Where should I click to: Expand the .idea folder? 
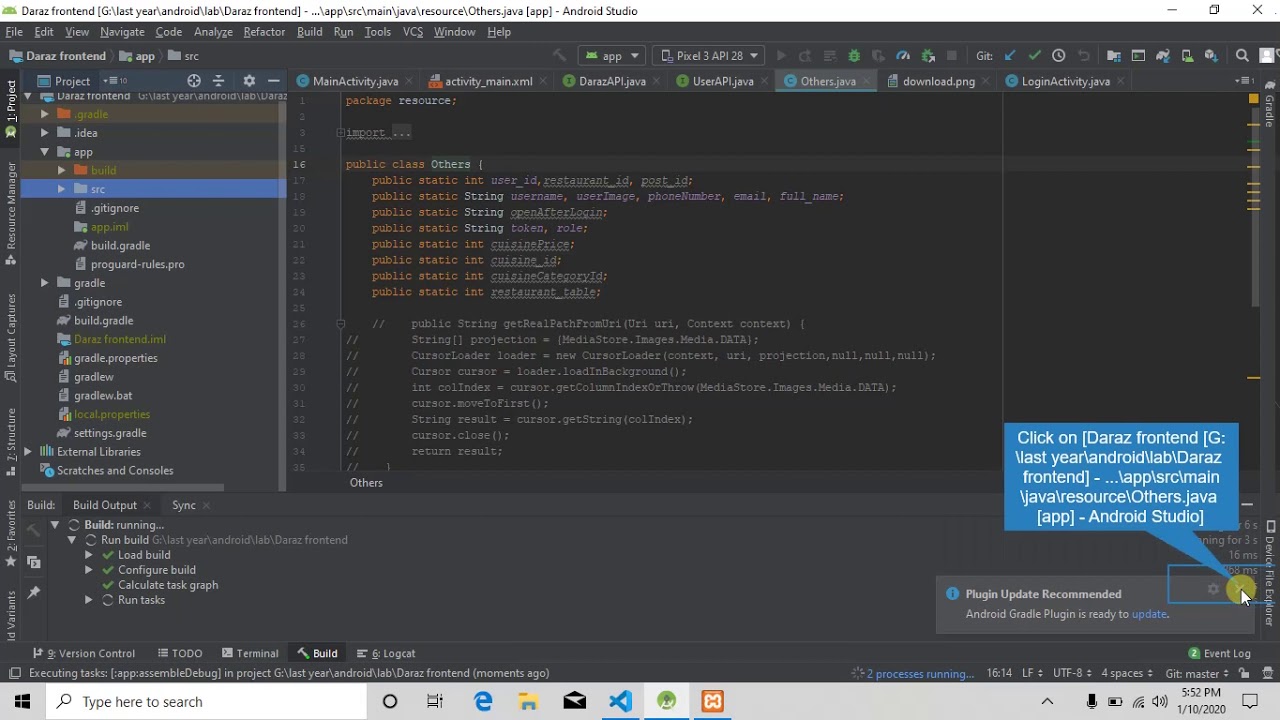pos(45,133)
